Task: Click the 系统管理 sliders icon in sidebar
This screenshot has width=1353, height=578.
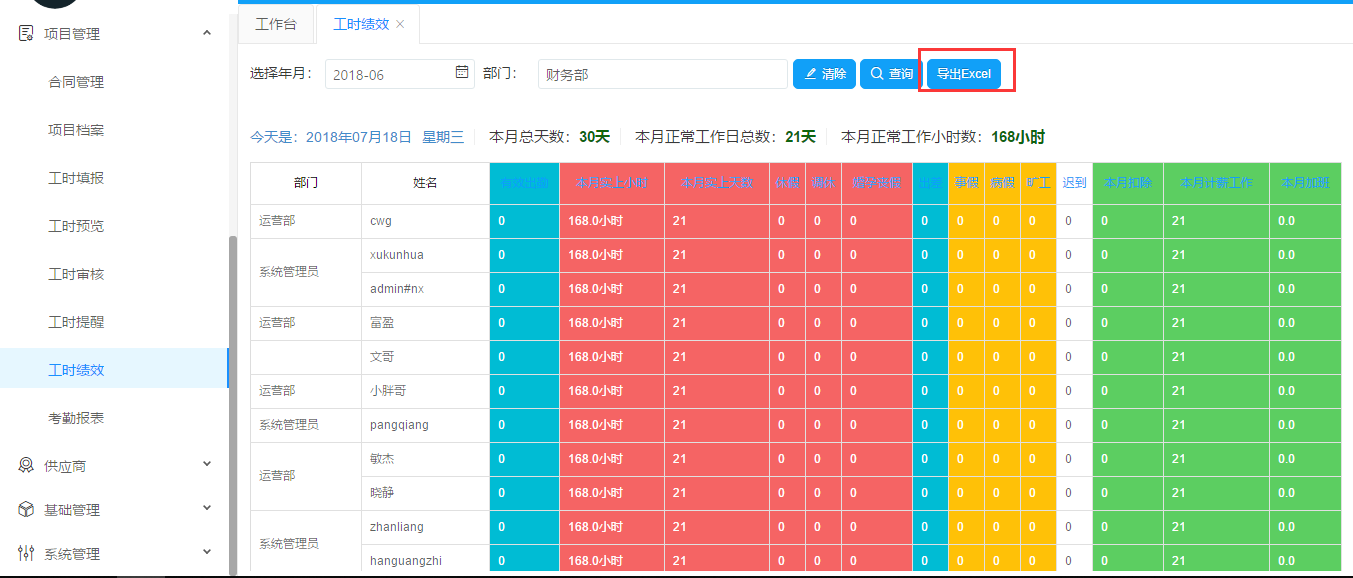Action: point(26,553)
